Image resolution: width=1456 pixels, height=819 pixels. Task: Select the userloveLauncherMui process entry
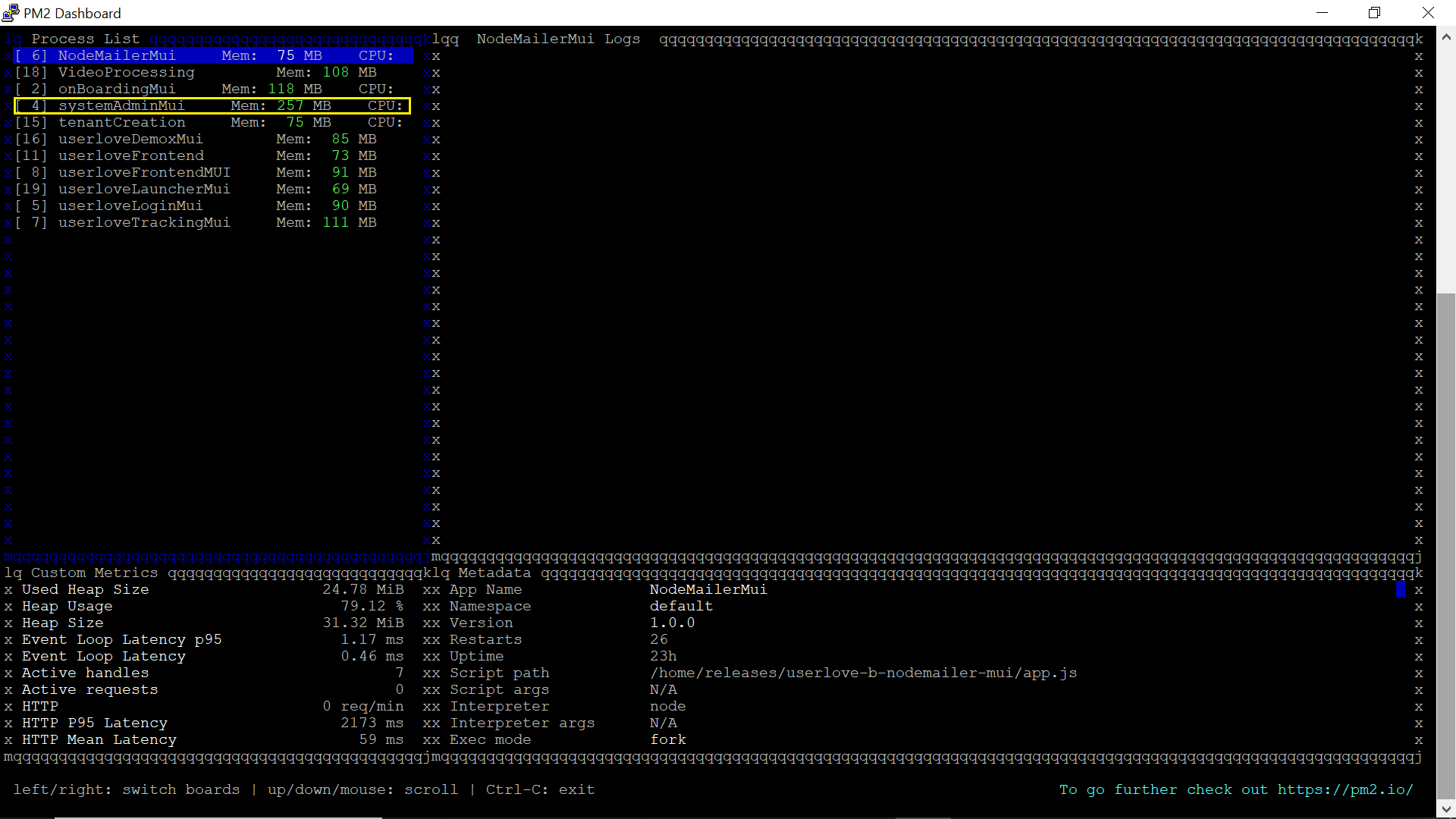click(144, 189)
